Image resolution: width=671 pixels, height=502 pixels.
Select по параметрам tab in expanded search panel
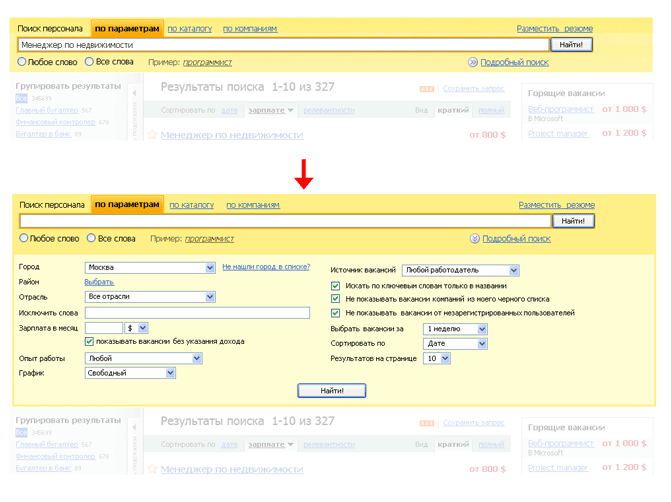click(x=127, y=205)
